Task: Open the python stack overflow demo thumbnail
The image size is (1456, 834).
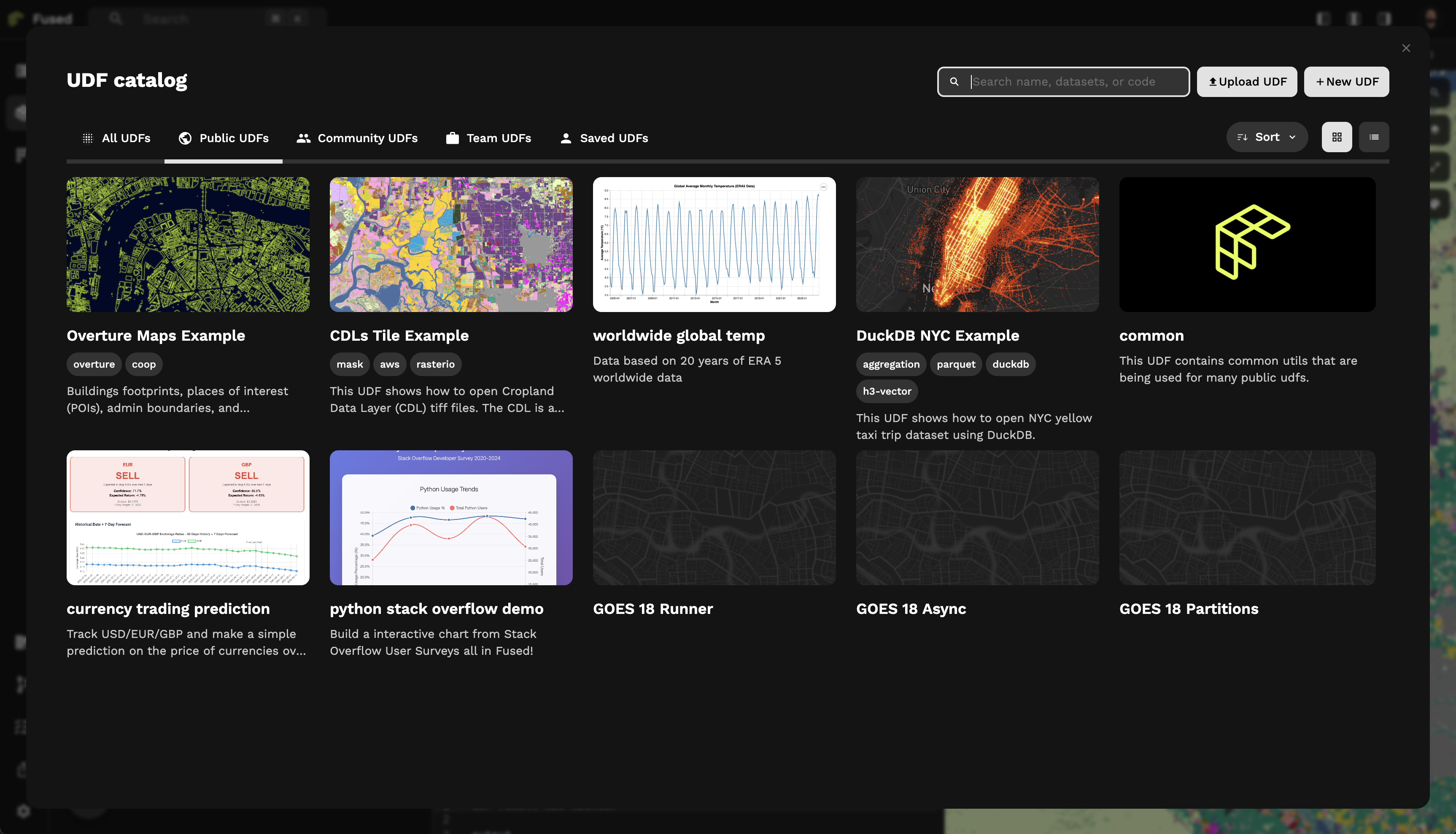Action: 451,518
